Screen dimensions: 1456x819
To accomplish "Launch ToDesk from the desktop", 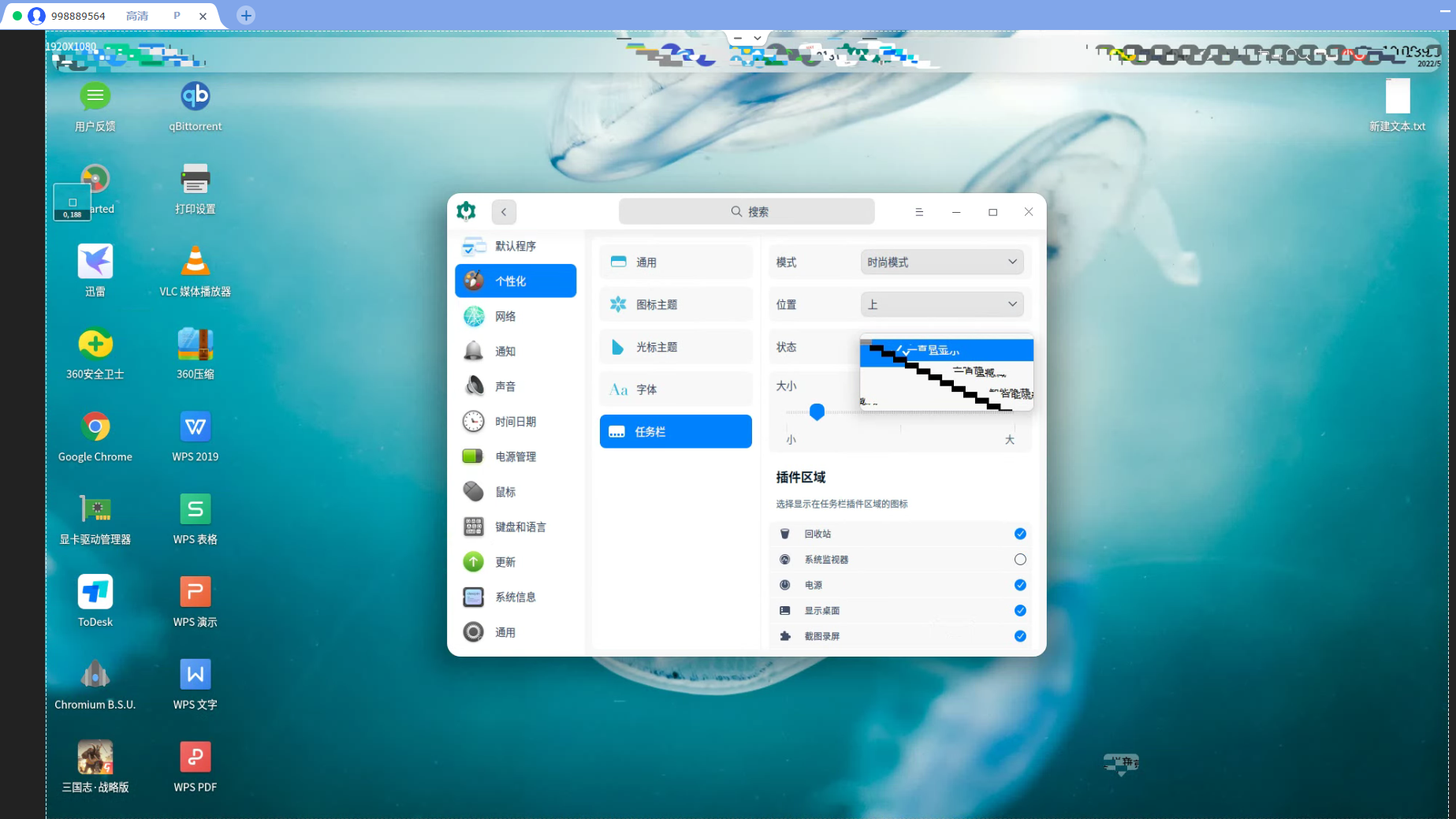I will click(x=95, y=602).
